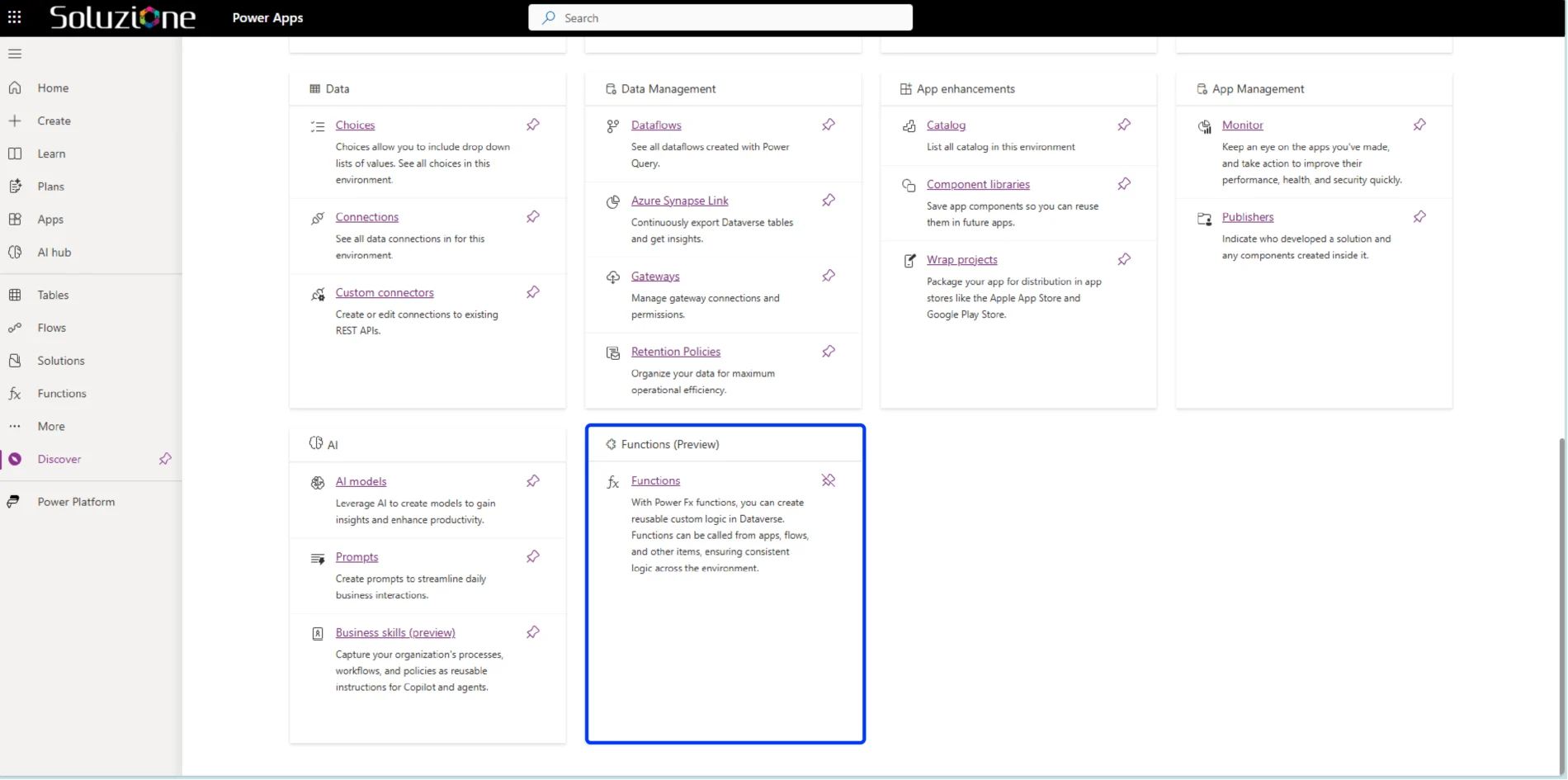Open the Custom connectors link
1568x780 pixels.
click(385, 293)
